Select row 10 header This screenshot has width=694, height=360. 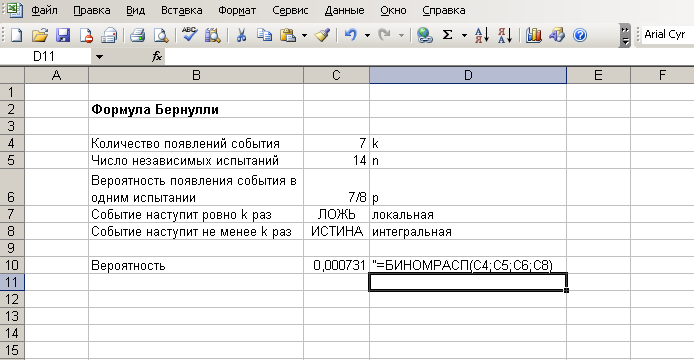tap(12, 265)
